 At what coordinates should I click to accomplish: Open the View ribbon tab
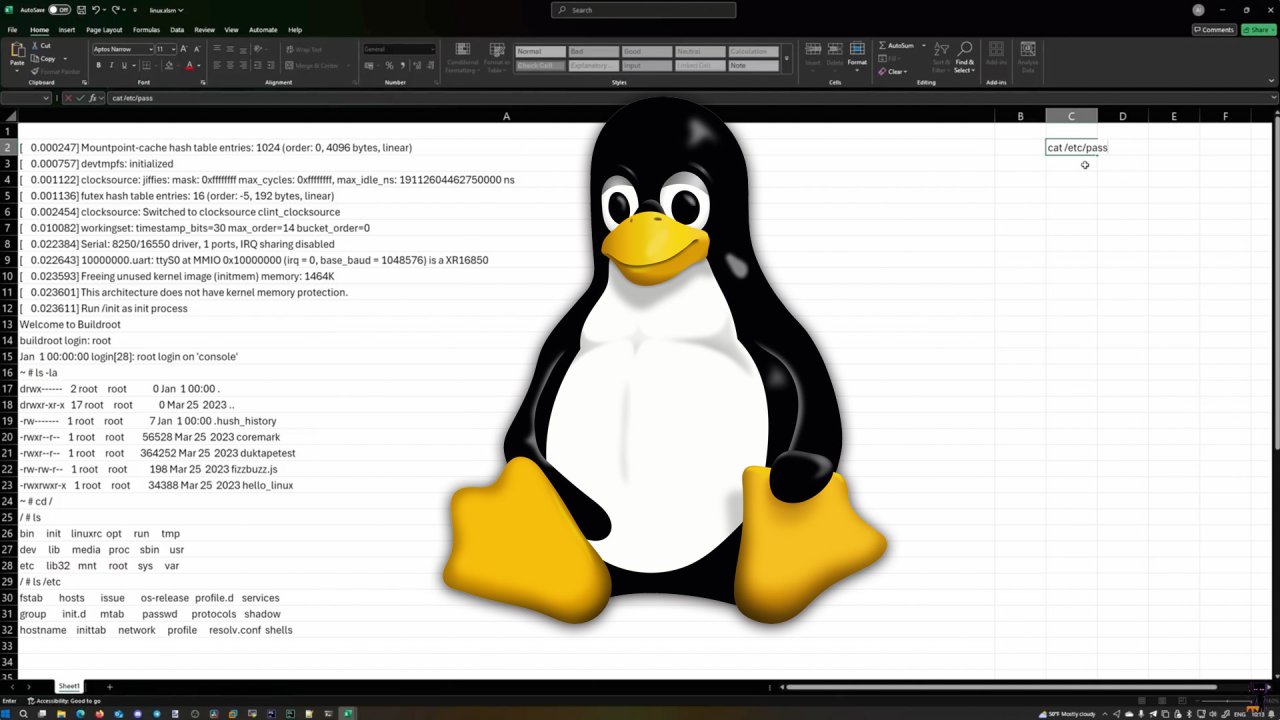pyautogui.click(x=232, y=30)
